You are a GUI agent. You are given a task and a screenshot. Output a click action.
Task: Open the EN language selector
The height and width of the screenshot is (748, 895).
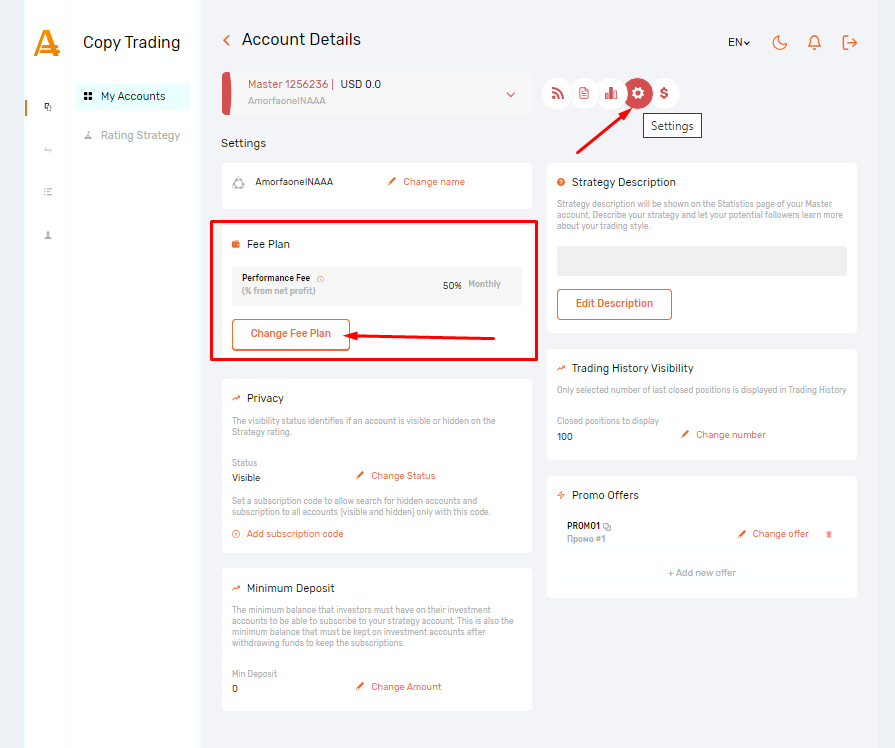pos(738,42)
